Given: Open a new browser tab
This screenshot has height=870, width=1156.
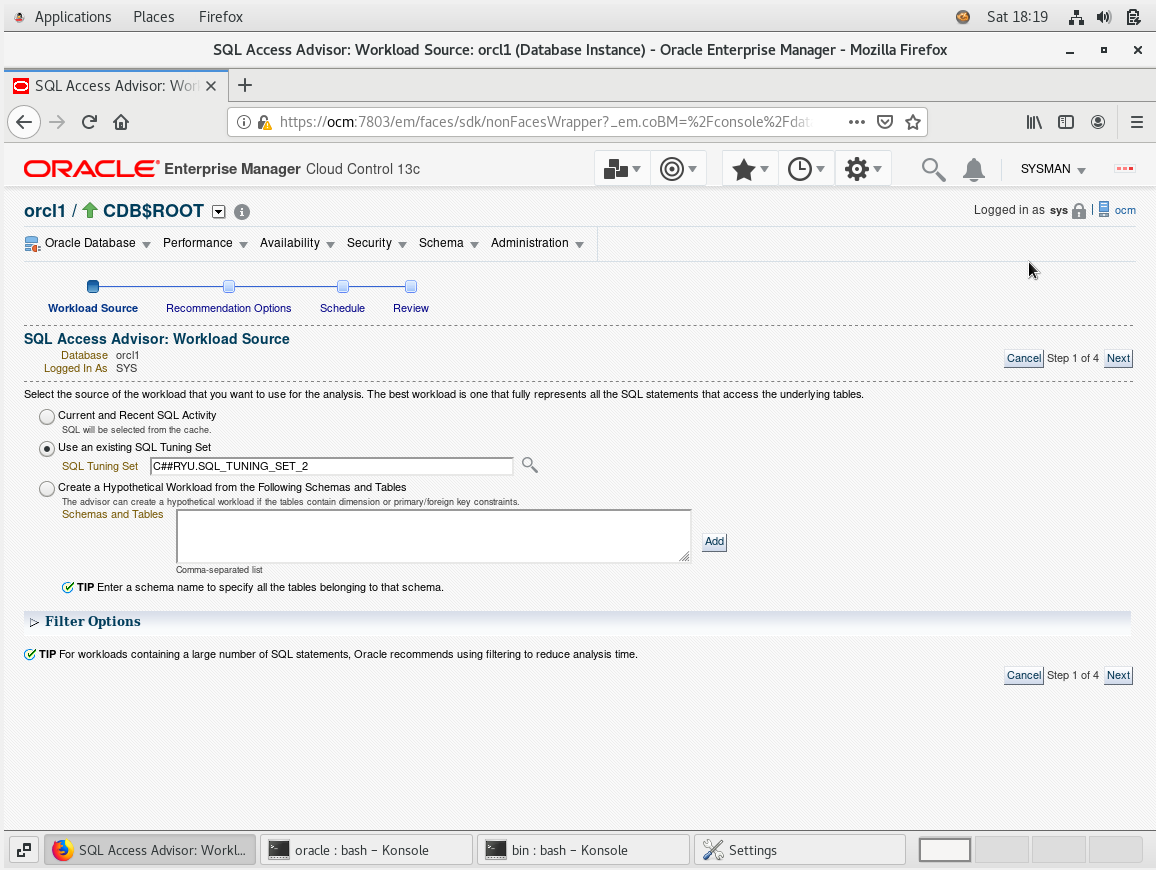Looking at the screenshot, I should 245,86.
